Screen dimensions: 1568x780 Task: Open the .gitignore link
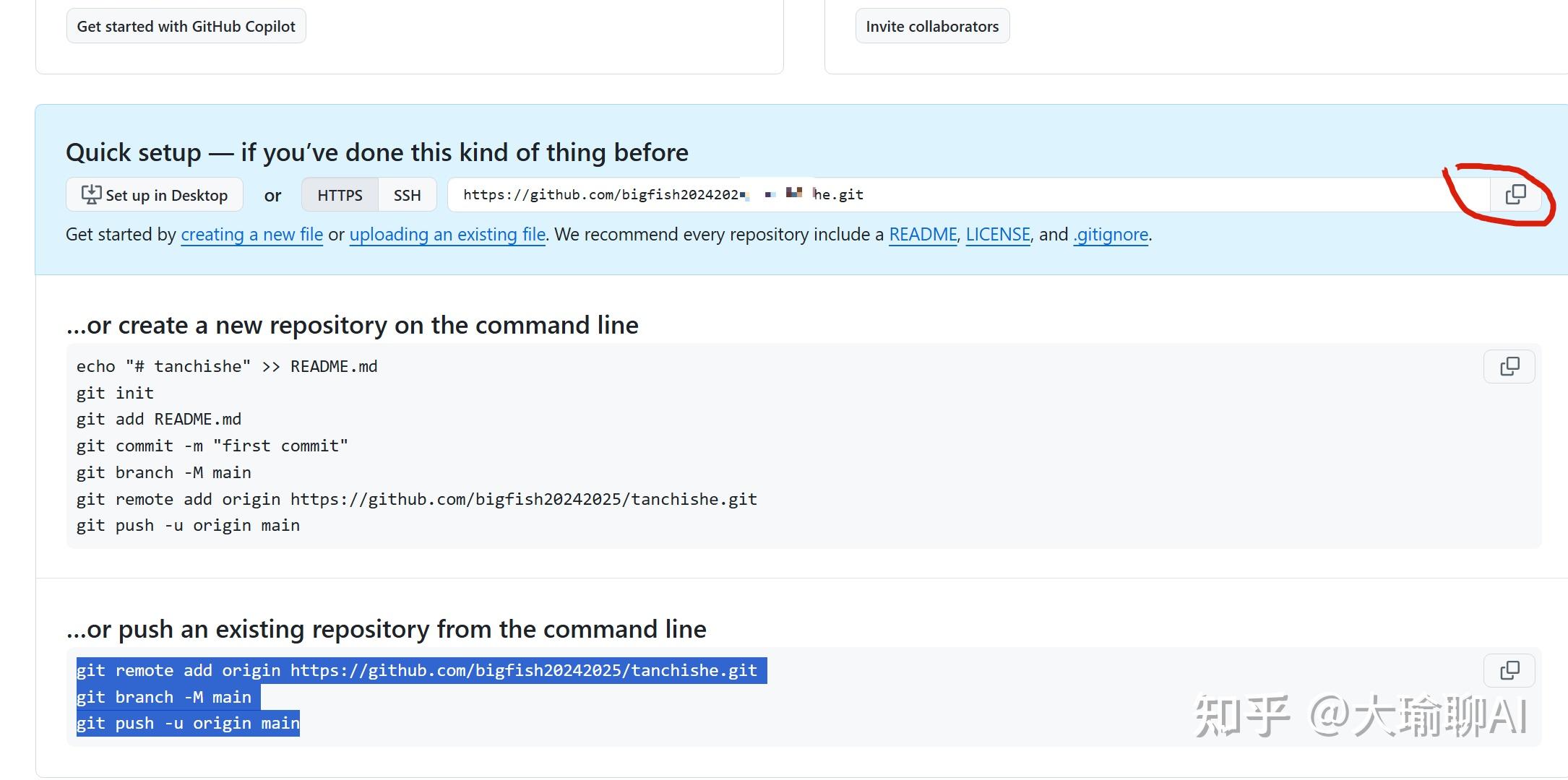pos(1111,235)
